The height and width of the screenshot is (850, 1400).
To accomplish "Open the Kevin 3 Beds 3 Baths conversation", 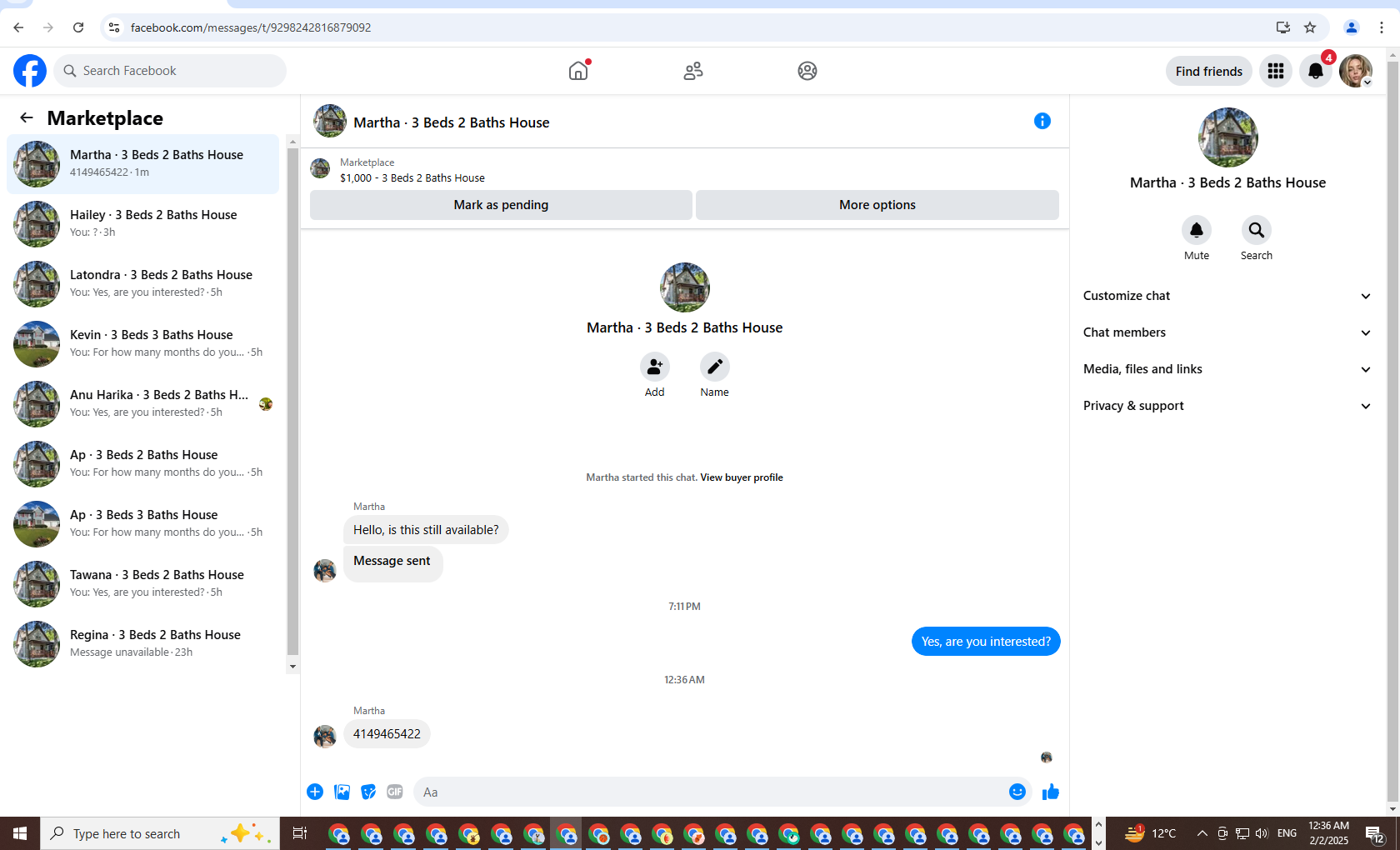I will click(x=143, y=344).
